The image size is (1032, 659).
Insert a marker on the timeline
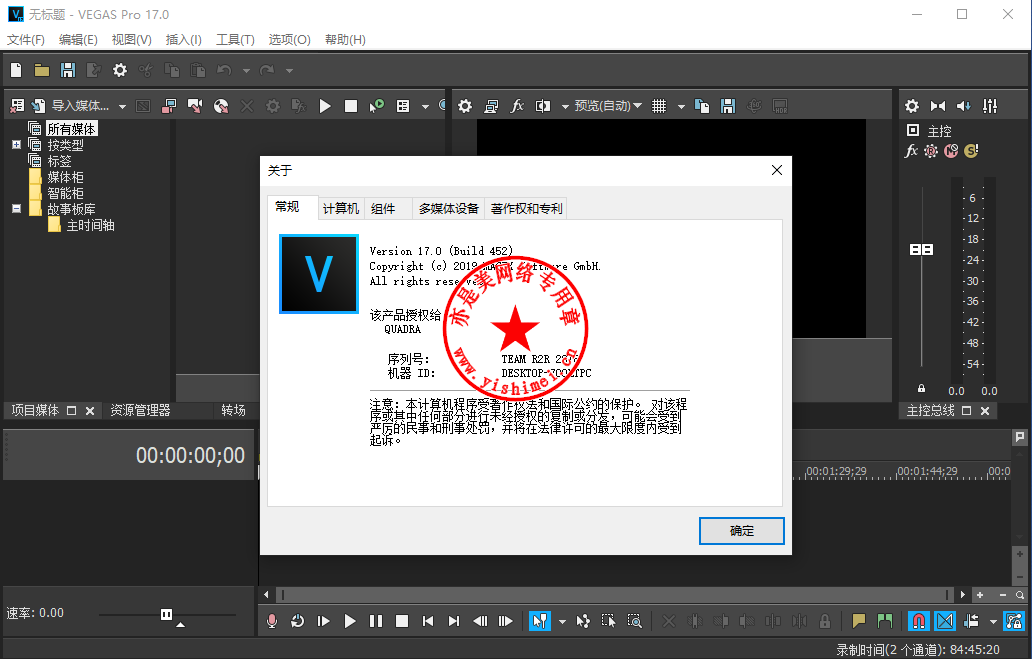coord(859,621)
